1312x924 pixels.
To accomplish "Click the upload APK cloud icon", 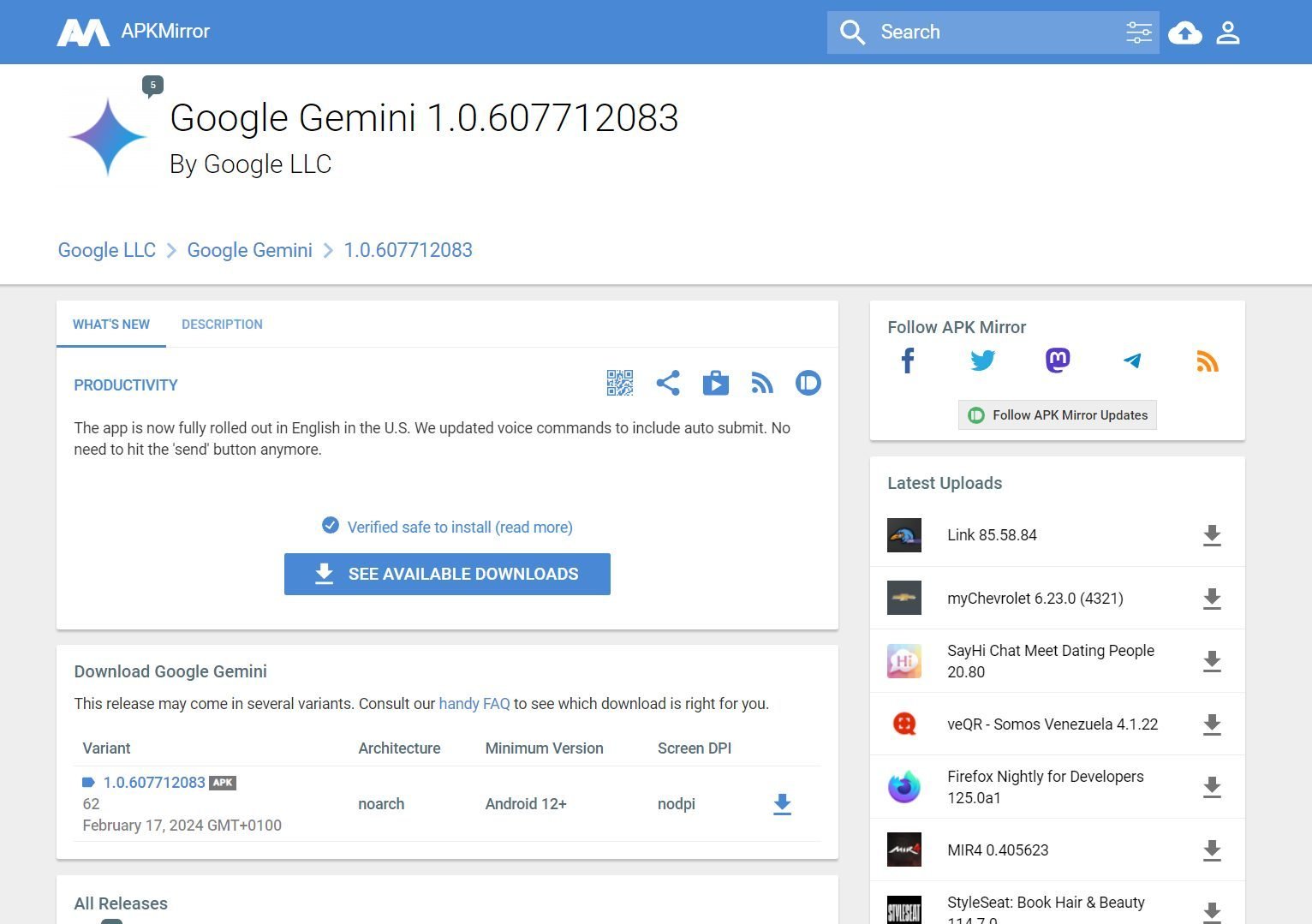I will (1185, 33).
